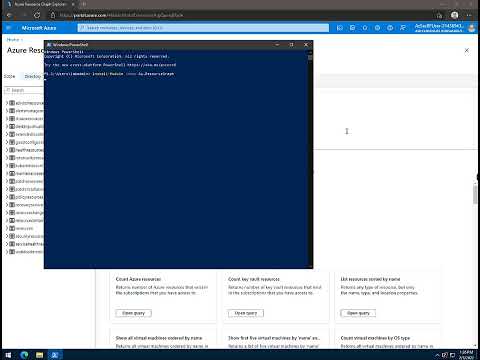Focus the table Search box in the left pane

pyautogui.click(x=24, y=90)
